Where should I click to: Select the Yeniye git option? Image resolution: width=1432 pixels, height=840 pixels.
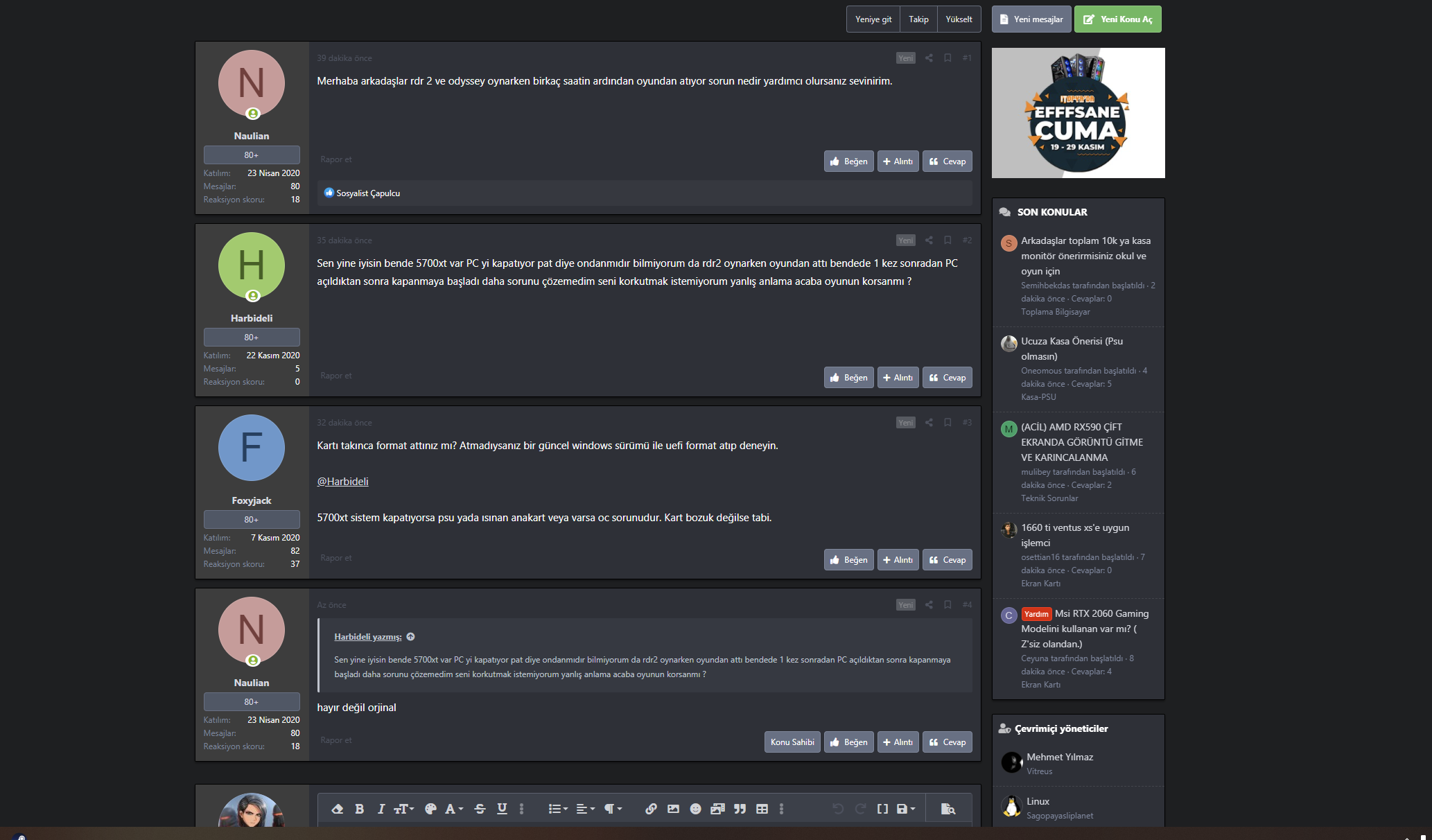tap(873, 19)
